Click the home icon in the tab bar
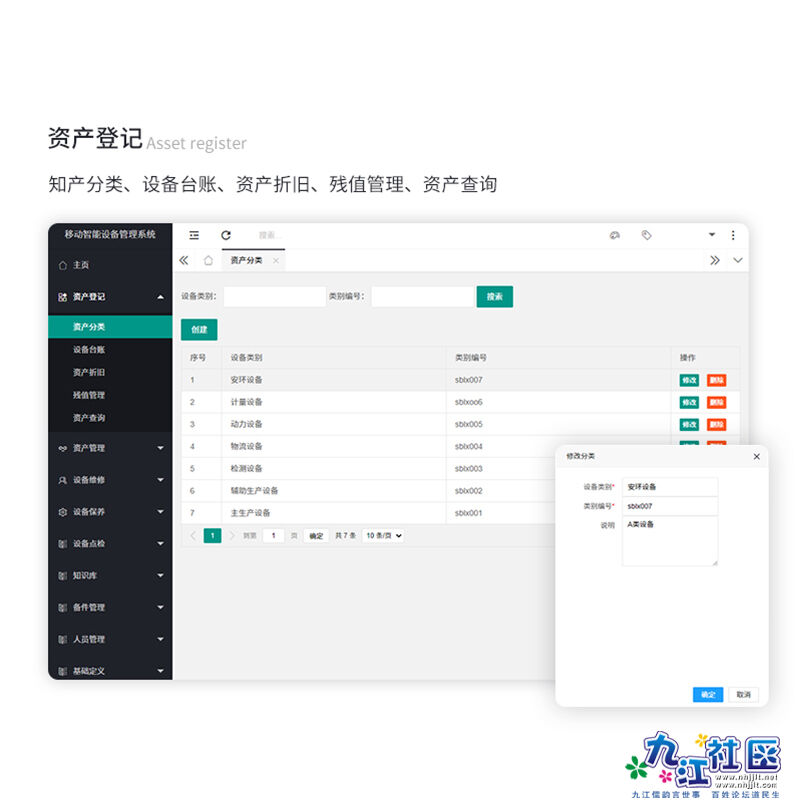This screenshot has width=800, height=800. (208, 260)
